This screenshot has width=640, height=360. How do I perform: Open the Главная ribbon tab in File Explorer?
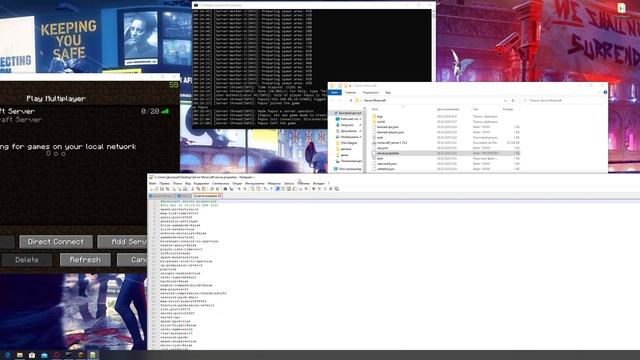[350, 93]
